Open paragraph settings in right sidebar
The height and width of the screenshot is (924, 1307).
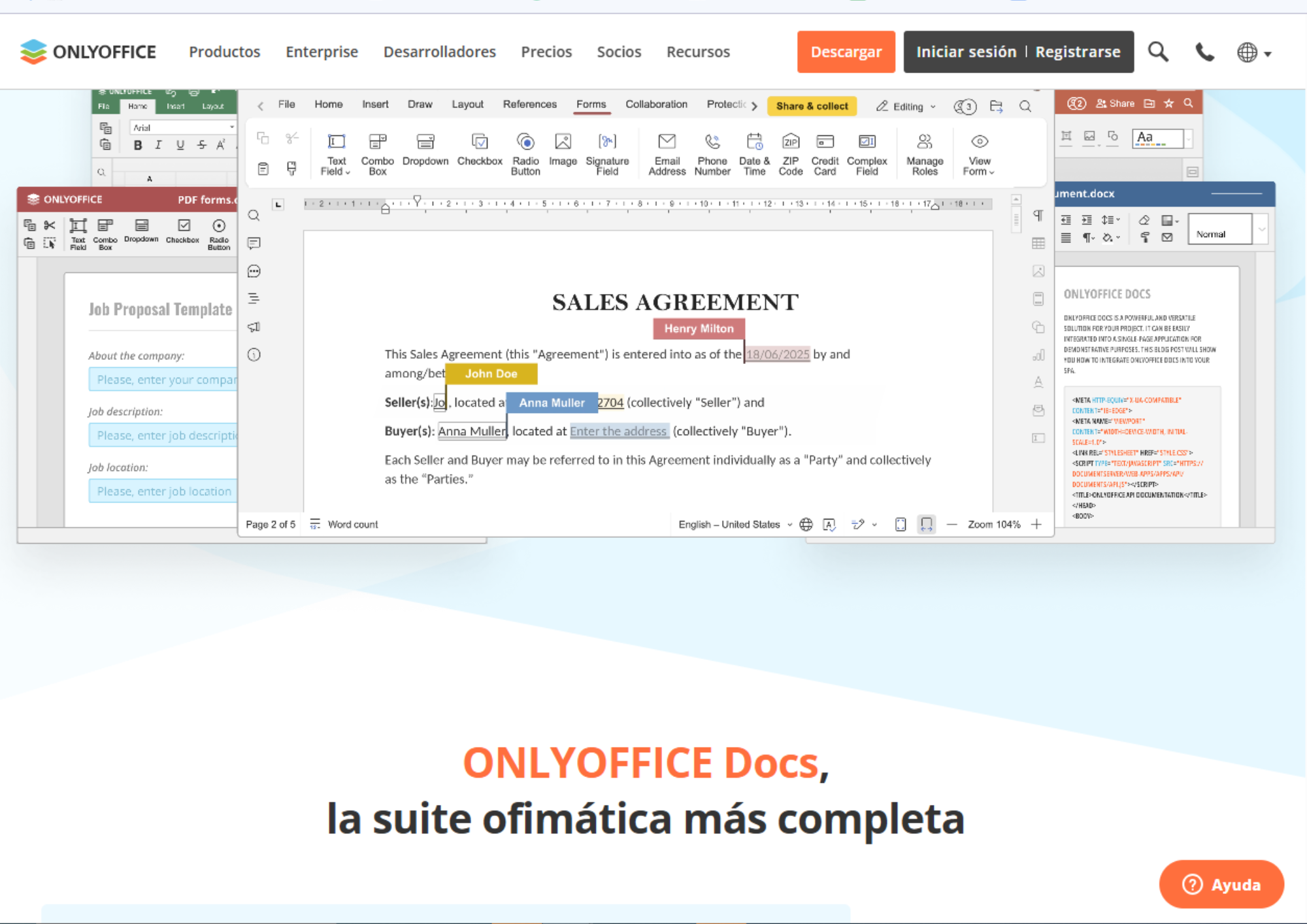pyautogui.click(x=1038, y=216)
